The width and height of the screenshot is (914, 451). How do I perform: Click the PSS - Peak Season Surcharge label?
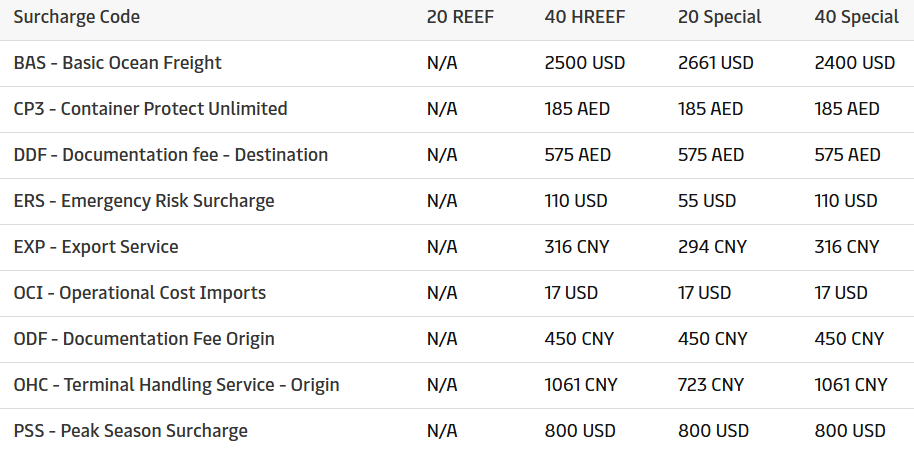pos(131,431)
